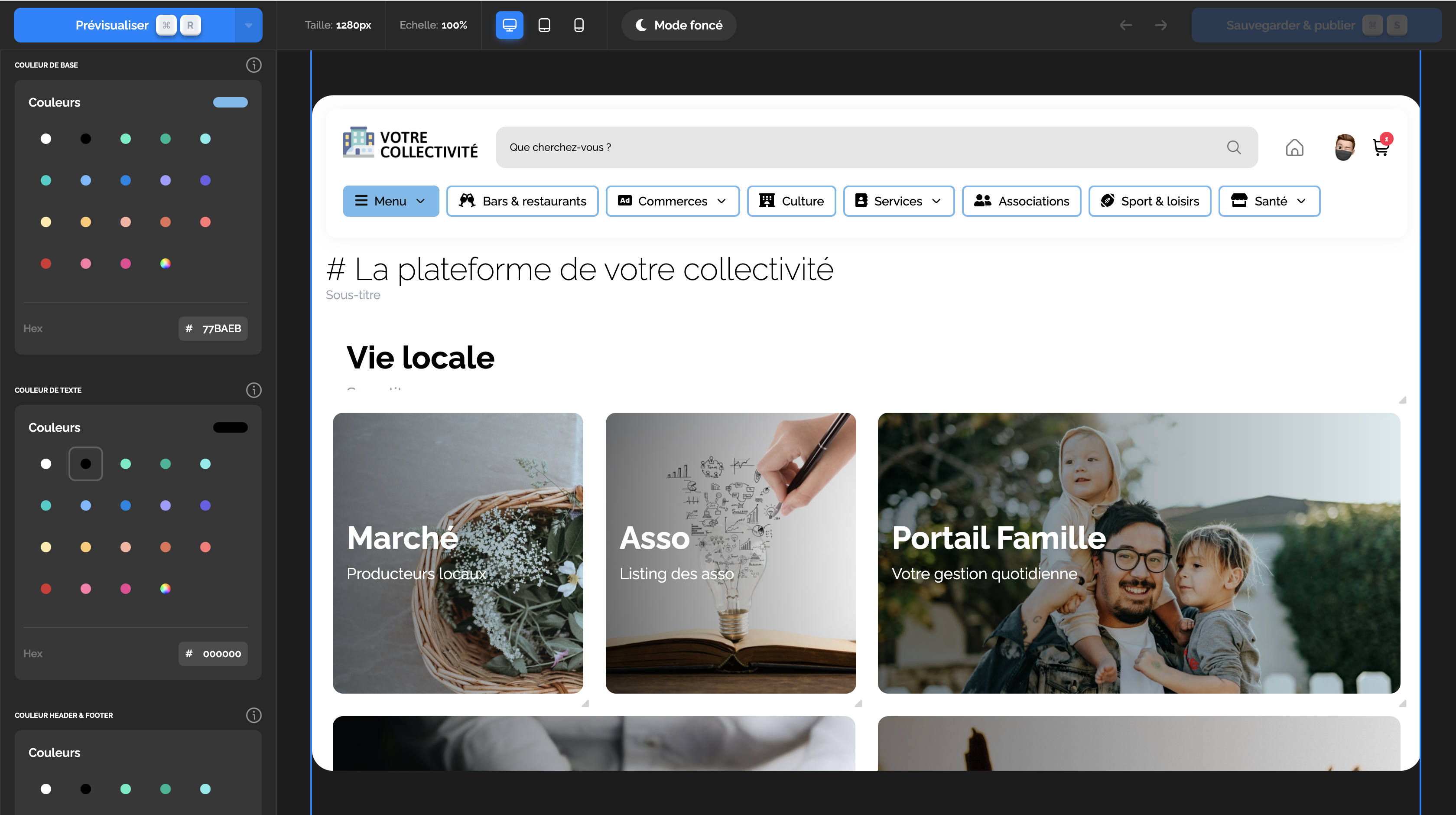Toggle Mode foncé
This screenshot has width=1456, height=815.
coord(678,25)
